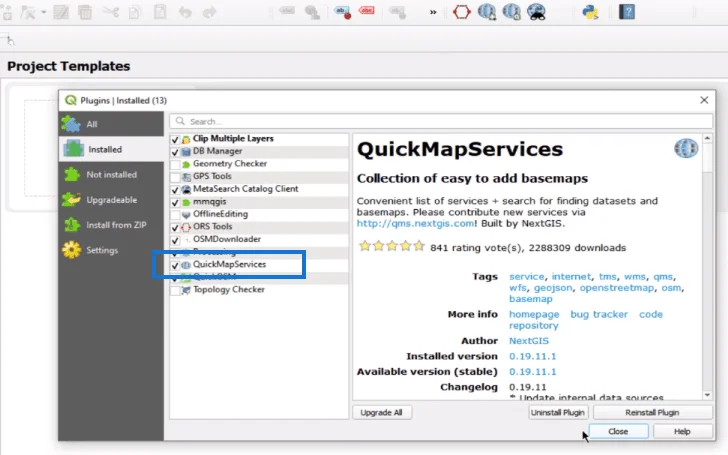Screen dimensions: 728x455
Task: Expand the hidden toolbar items chevron
Action: pos(433,13)
